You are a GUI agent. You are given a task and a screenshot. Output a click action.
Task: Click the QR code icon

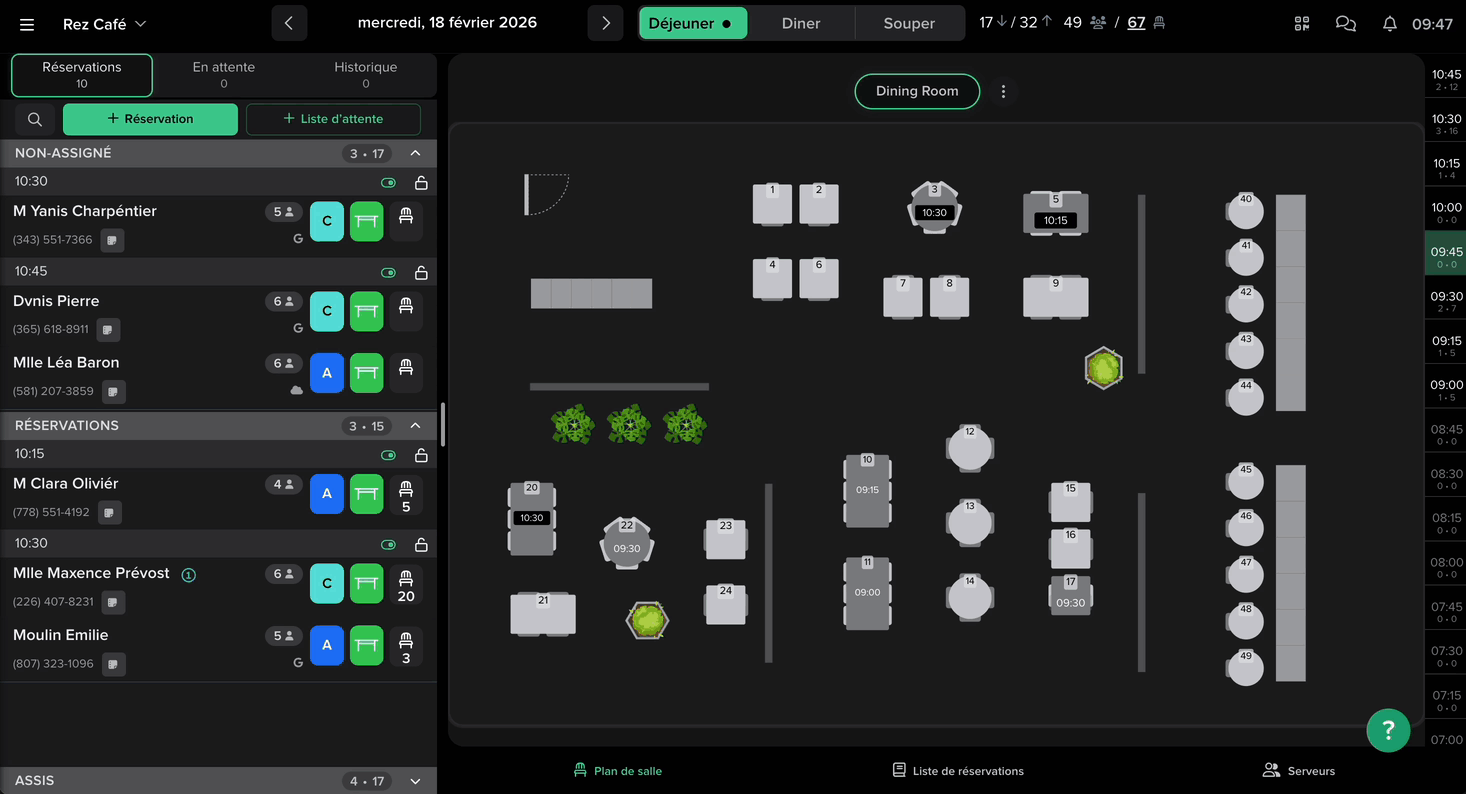[x=1302, y=24]
